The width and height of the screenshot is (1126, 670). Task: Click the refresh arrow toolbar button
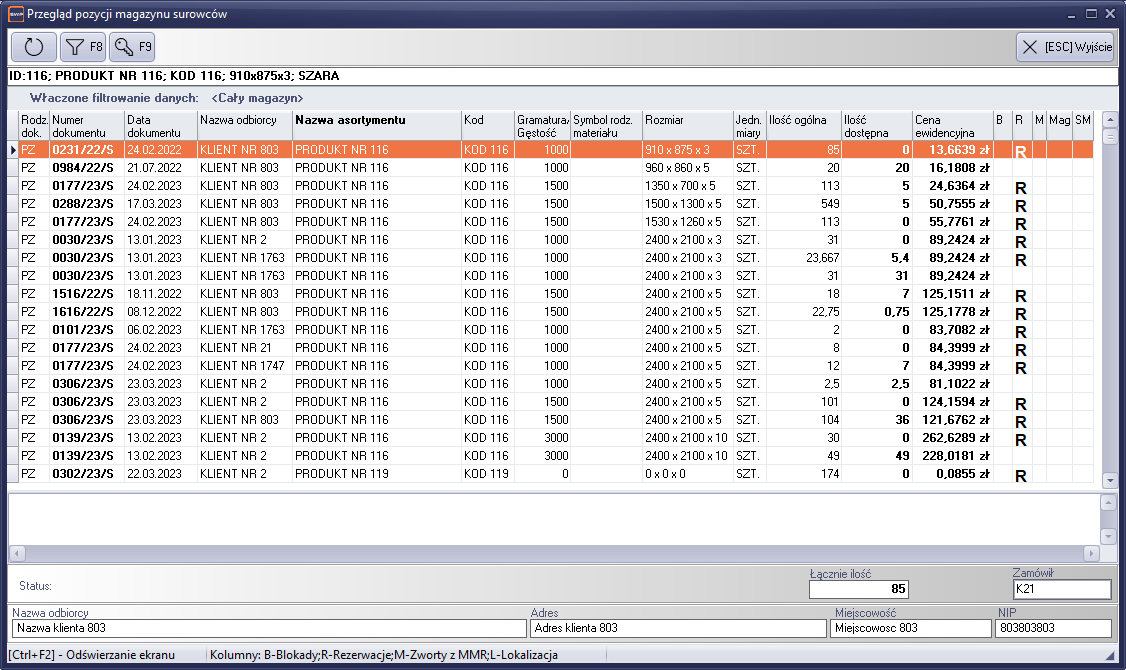[x=34, y=46]
